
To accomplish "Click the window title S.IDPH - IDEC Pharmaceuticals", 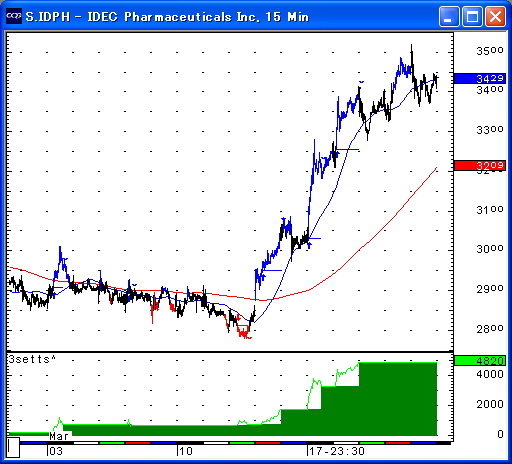I will click(167, 17).
